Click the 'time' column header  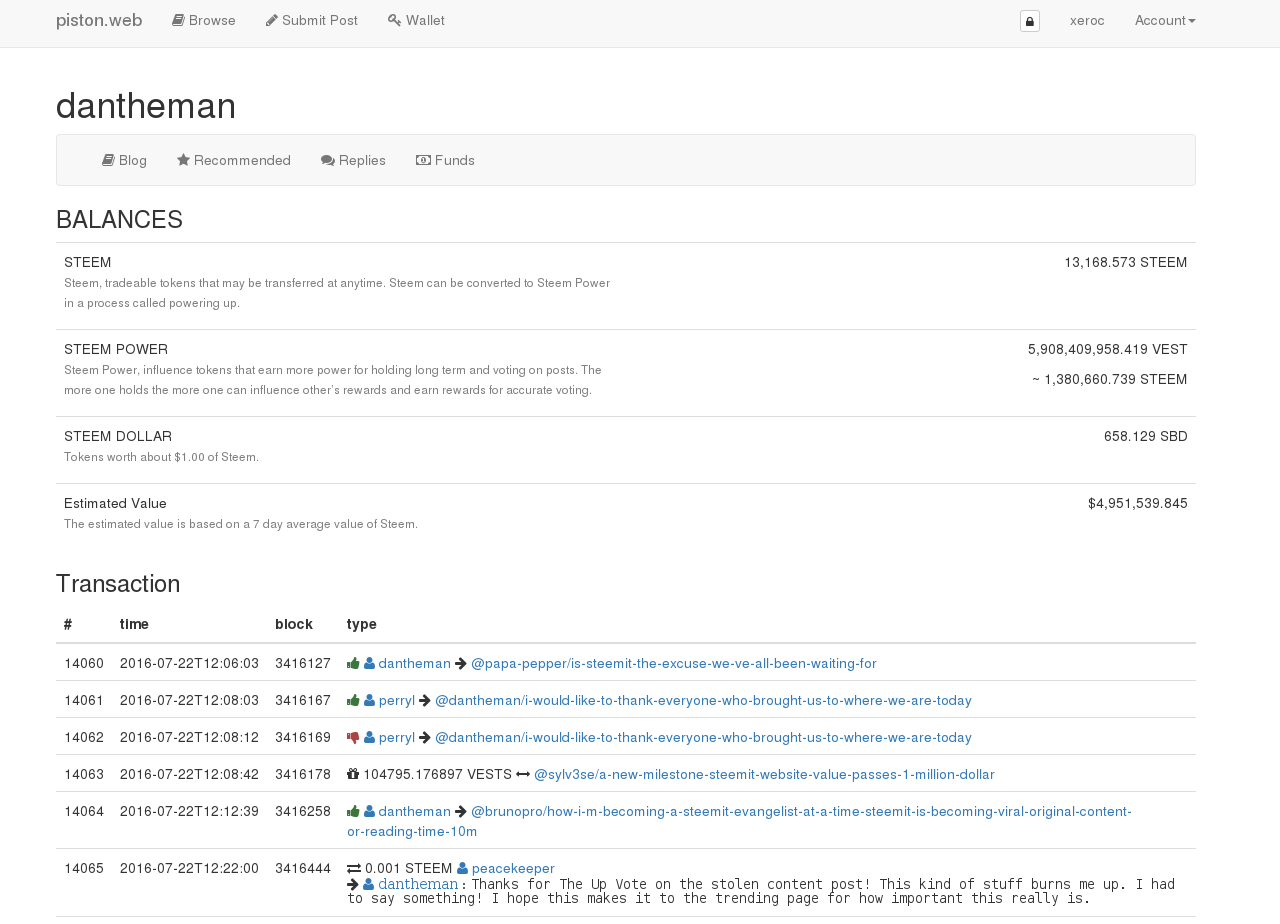coord(134,624)
